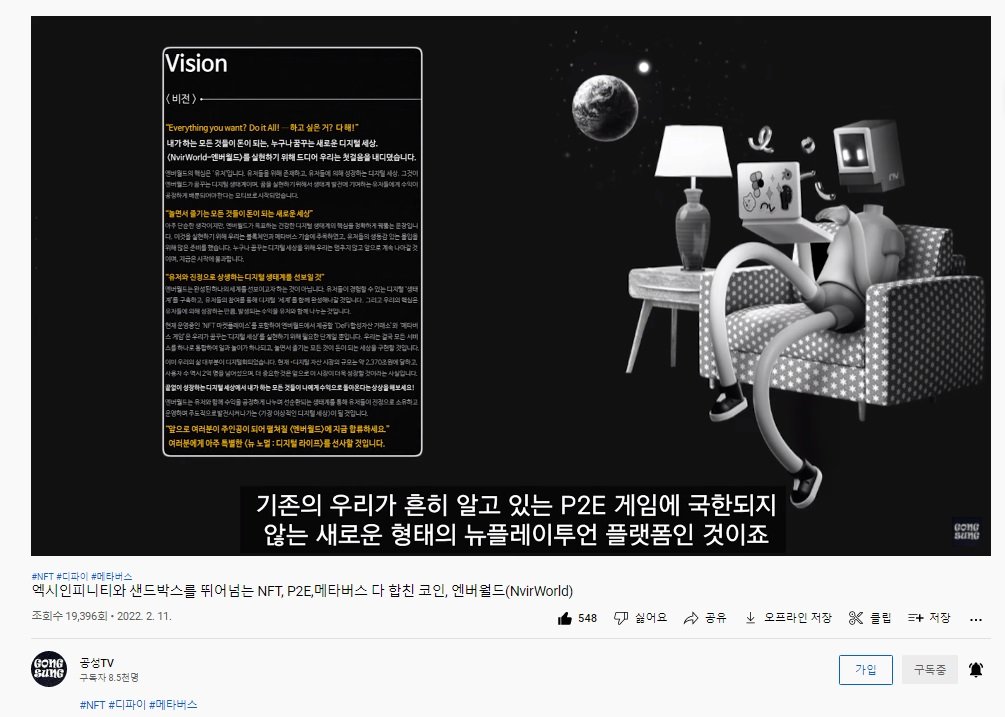This screenshot has width=1005, height=717.
Task: Click the thumbs-down dislike icon
Action: click(620, 618)
